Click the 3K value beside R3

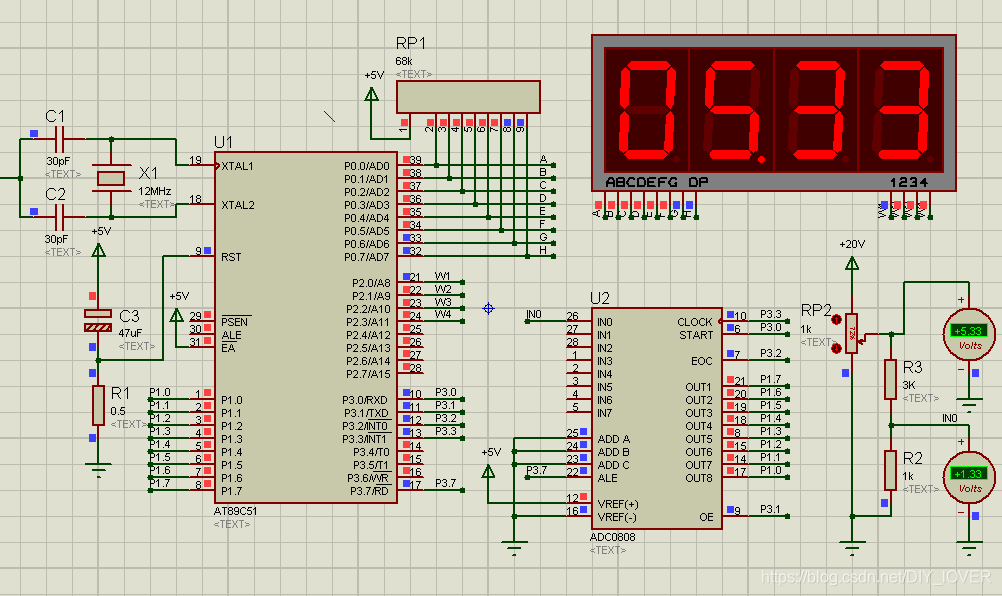909,385
